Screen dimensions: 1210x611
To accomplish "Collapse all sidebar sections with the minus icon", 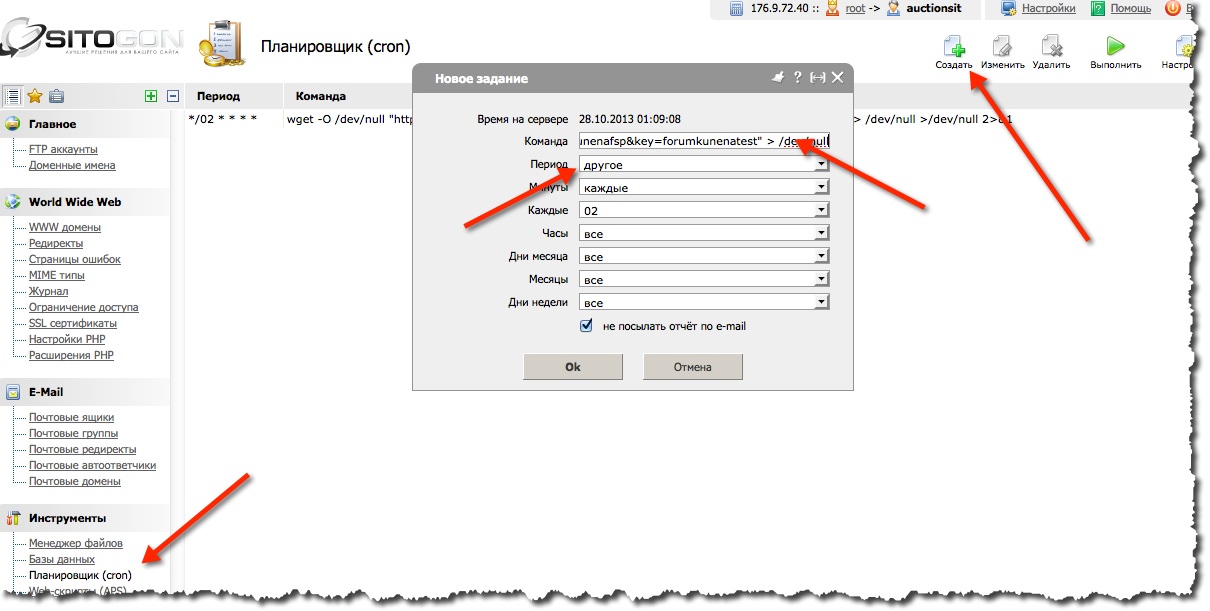I will click(172, 96).
